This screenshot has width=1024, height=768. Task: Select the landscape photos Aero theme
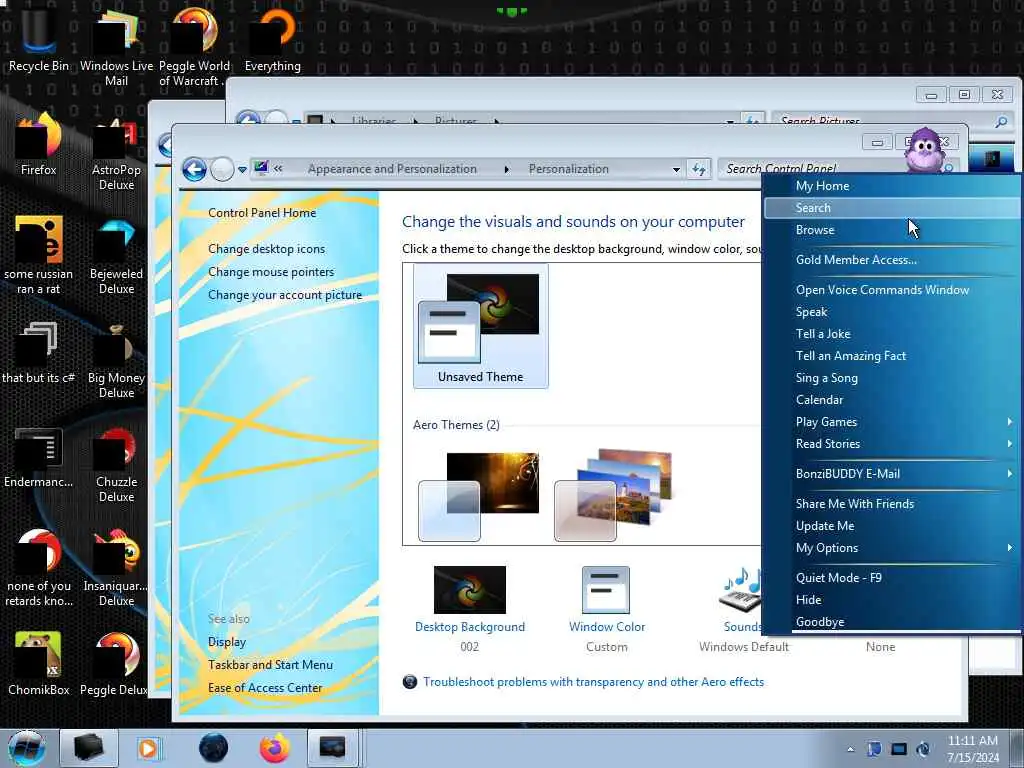[x=614, y=495]
